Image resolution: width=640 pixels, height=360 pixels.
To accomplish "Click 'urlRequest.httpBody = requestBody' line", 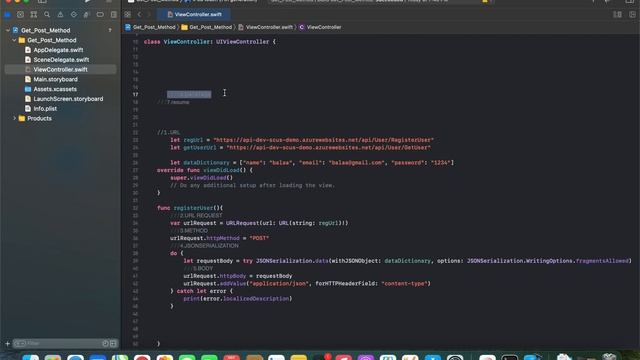I will tap(238, 276).
